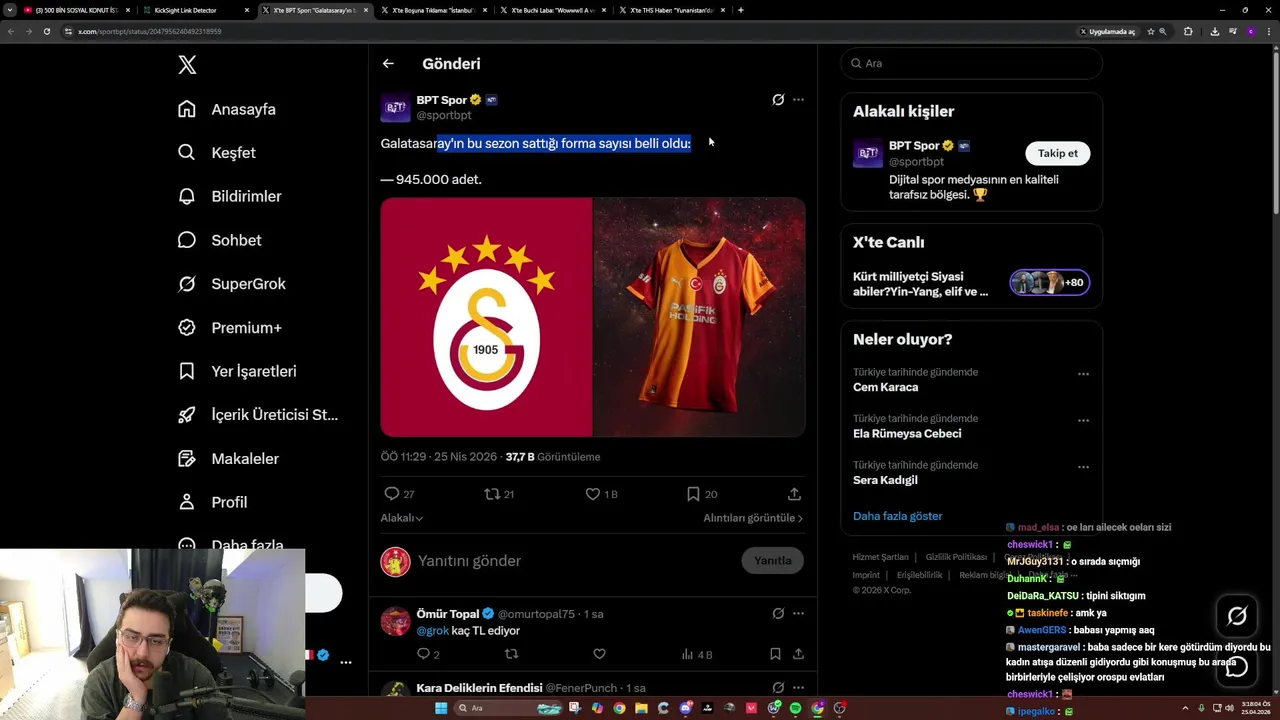1280x720 pixels.
Task: Open the Windows Start menu
Action: (x=440, y=708)
